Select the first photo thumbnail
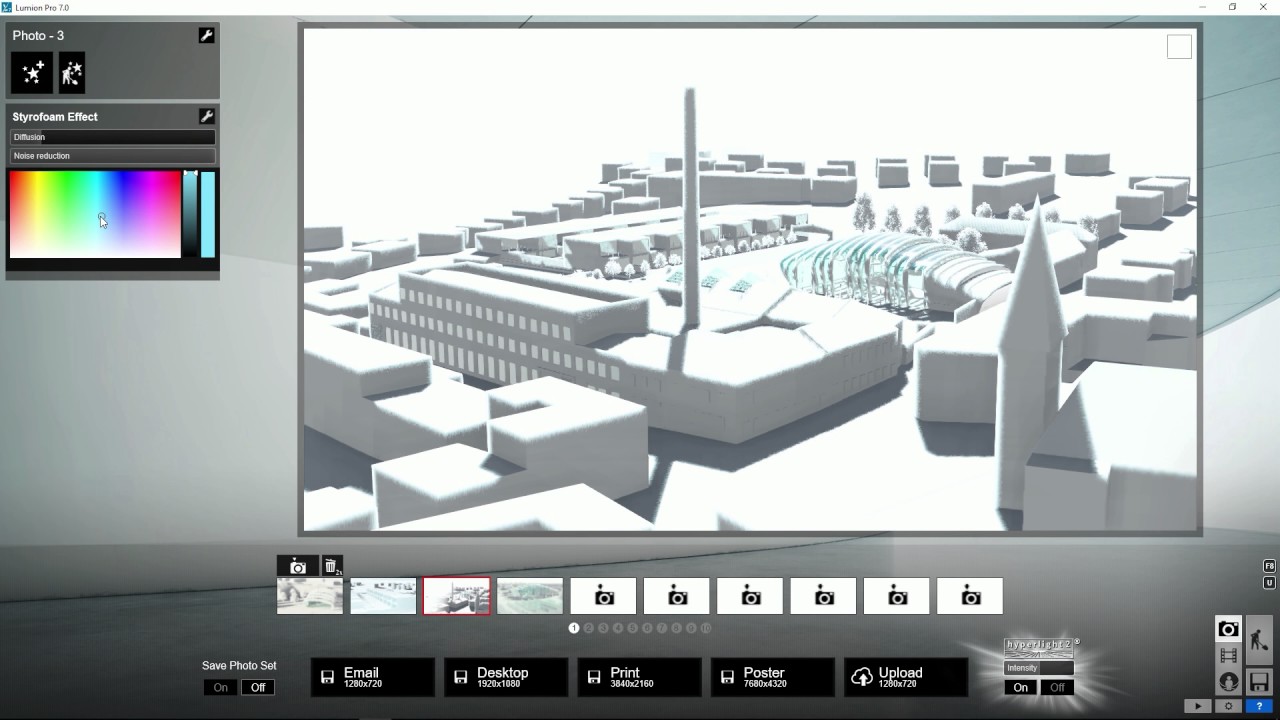 pos(310,596)
